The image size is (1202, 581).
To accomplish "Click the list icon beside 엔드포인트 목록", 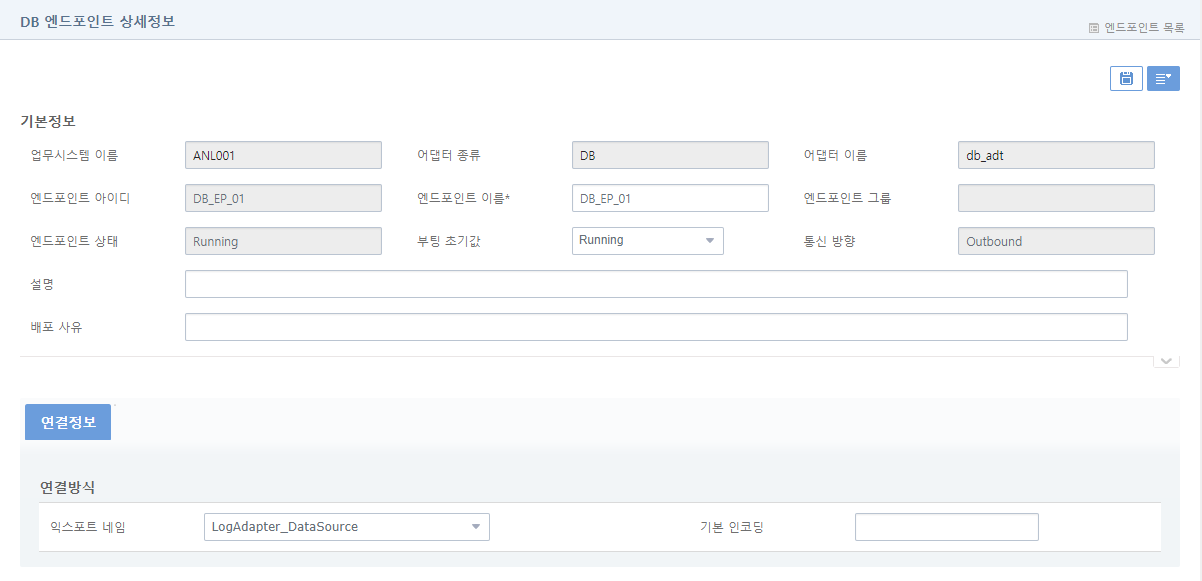I will tap(1094, 28).
